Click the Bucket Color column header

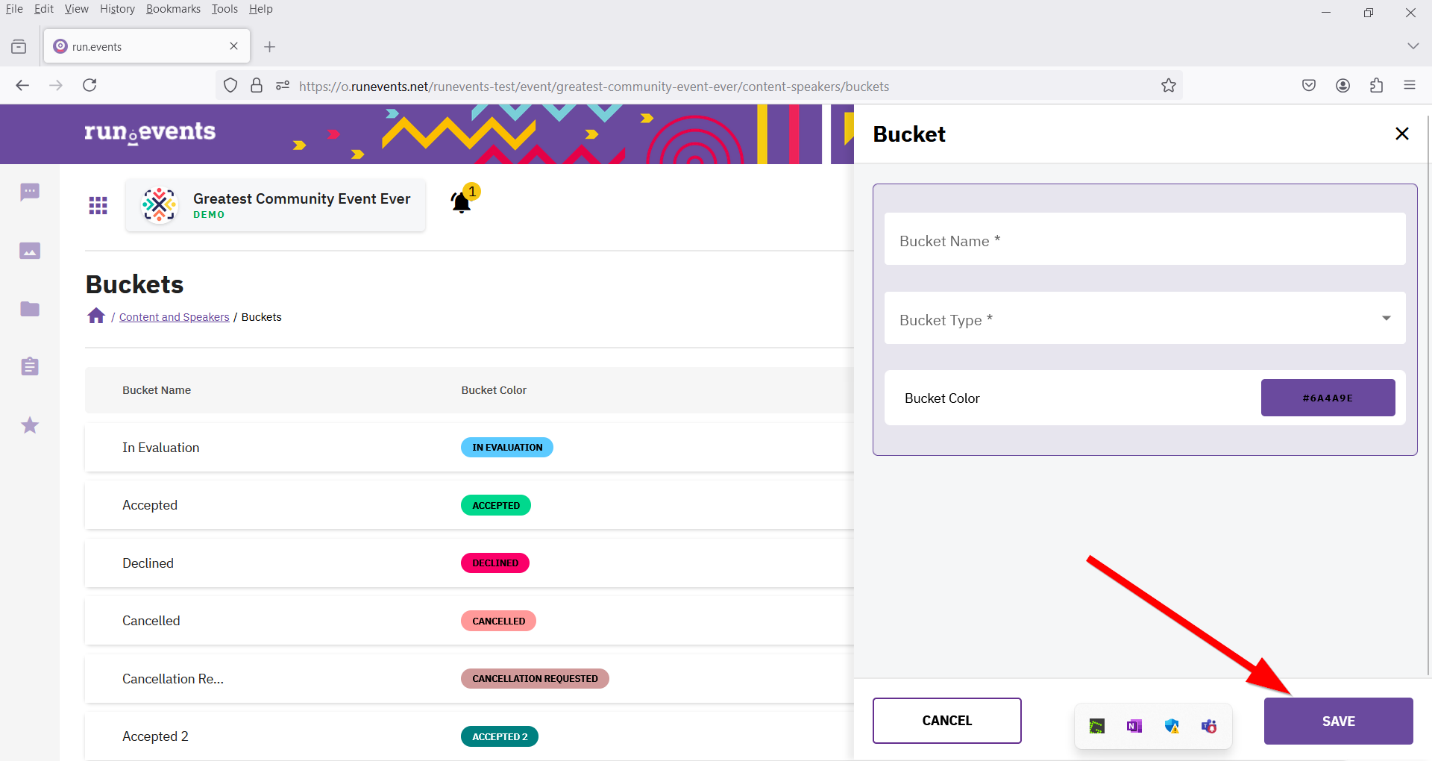494,390
